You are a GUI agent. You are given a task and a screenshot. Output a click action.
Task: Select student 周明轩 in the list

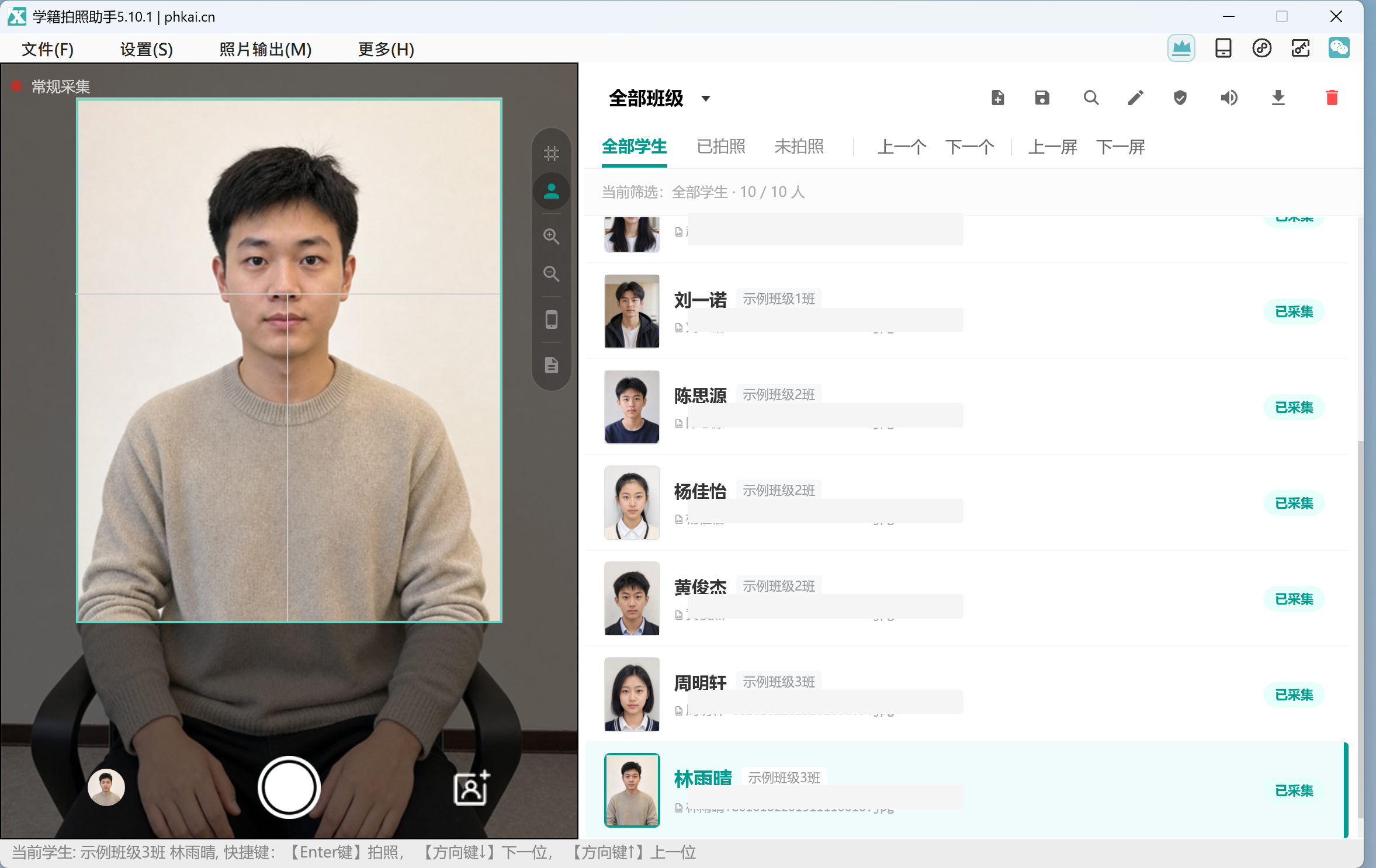coord(967,695)
